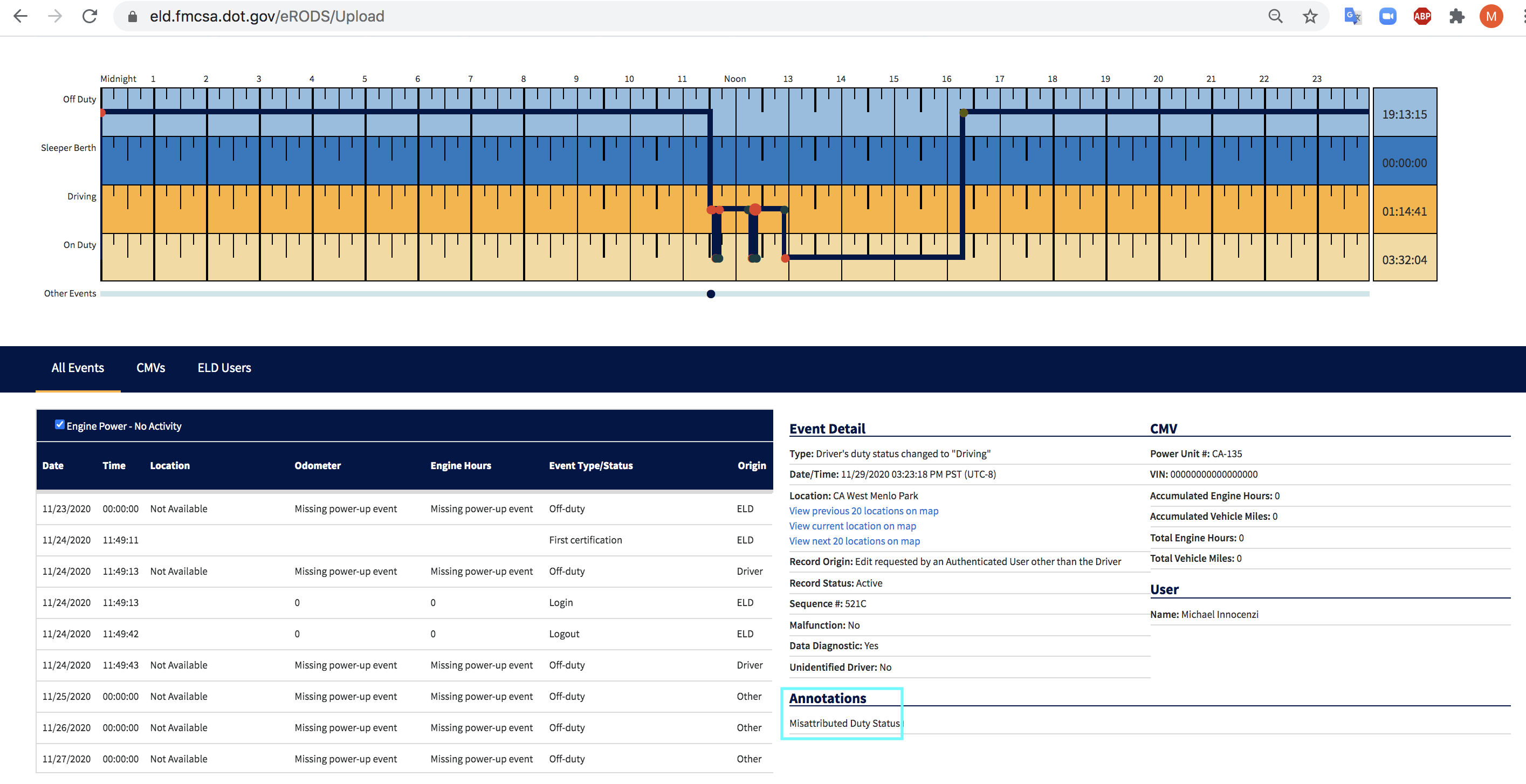Select the 11/26/2020 Off-duty row
The height and width of the screenshot is (784, 1526).
[404, 728]
